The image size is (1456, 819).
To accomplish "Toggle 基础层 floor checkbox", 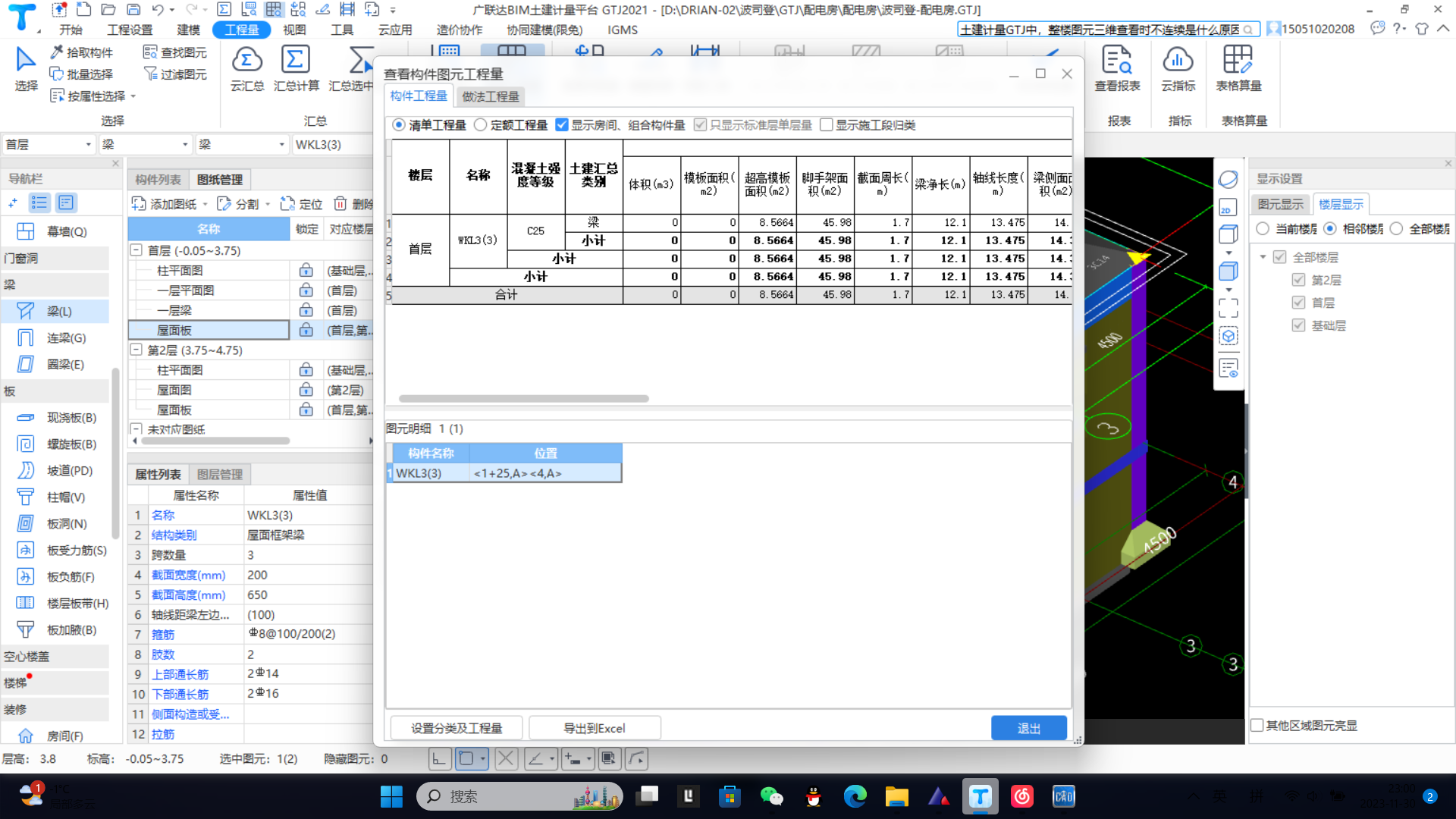I will [1298, 325].
